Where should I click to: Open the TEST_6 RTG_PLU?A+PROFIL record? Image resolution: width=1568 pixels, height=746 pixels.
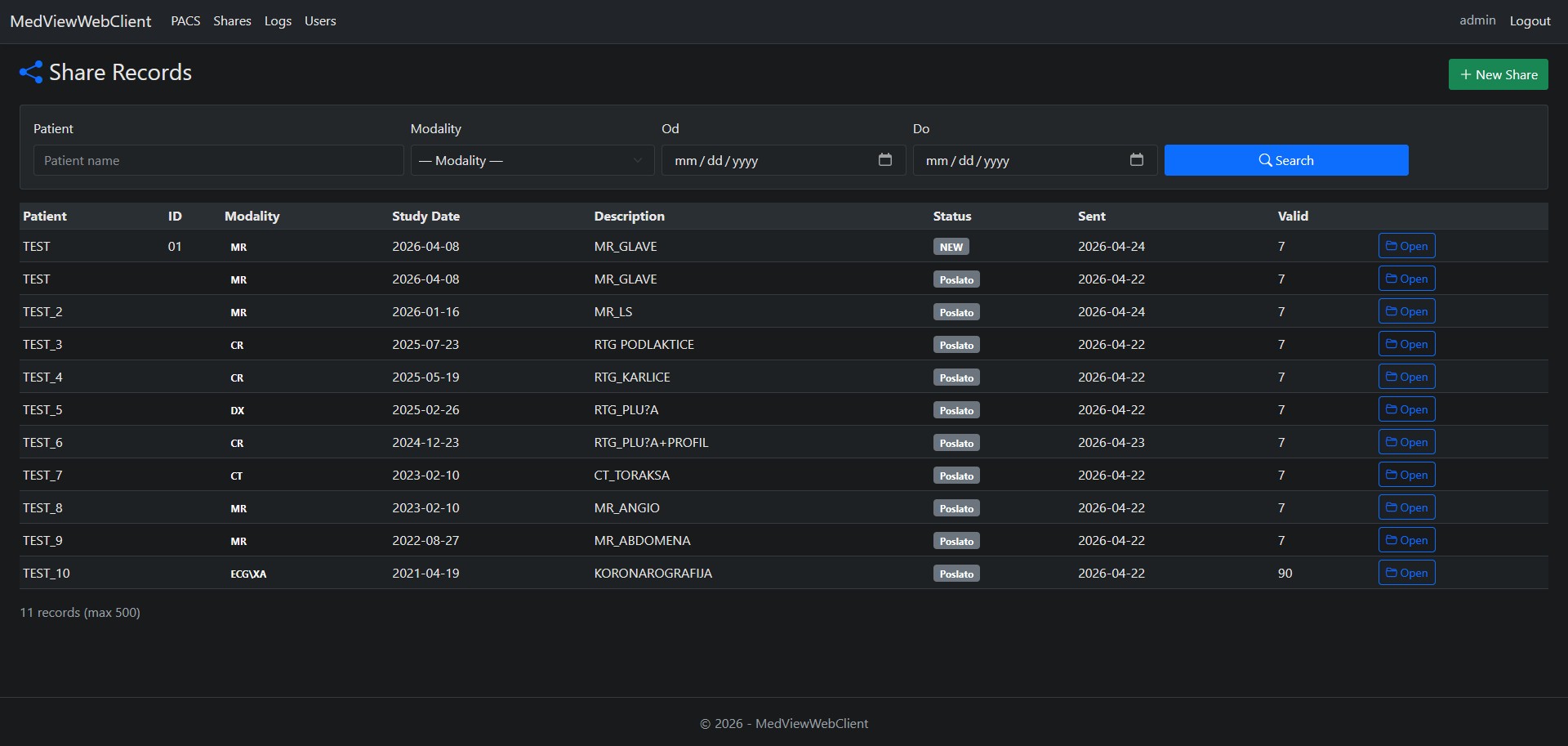(1406, 442)
